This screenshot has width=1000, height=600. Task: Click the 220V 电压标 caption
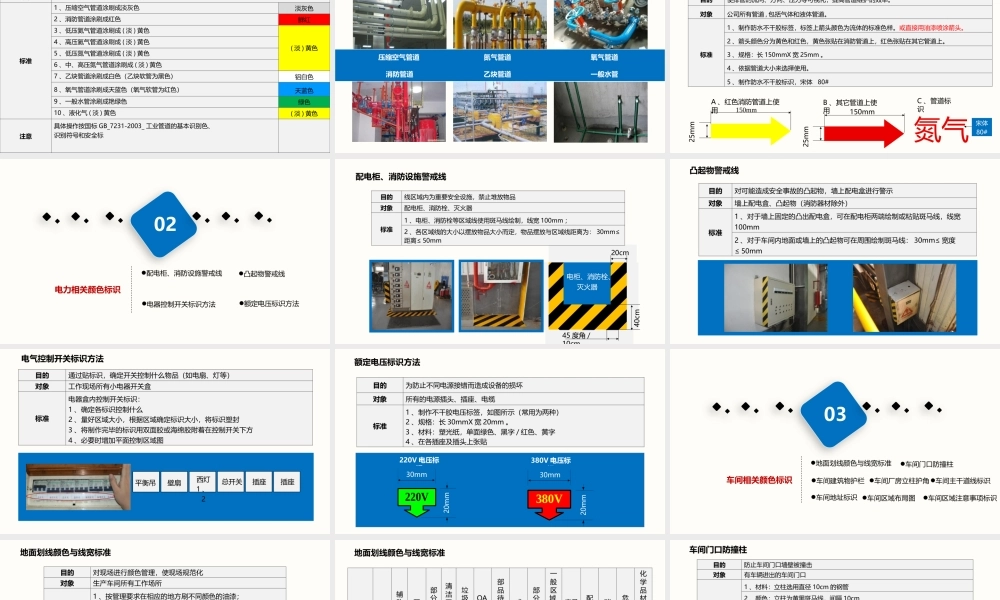[x=419, y=460]
